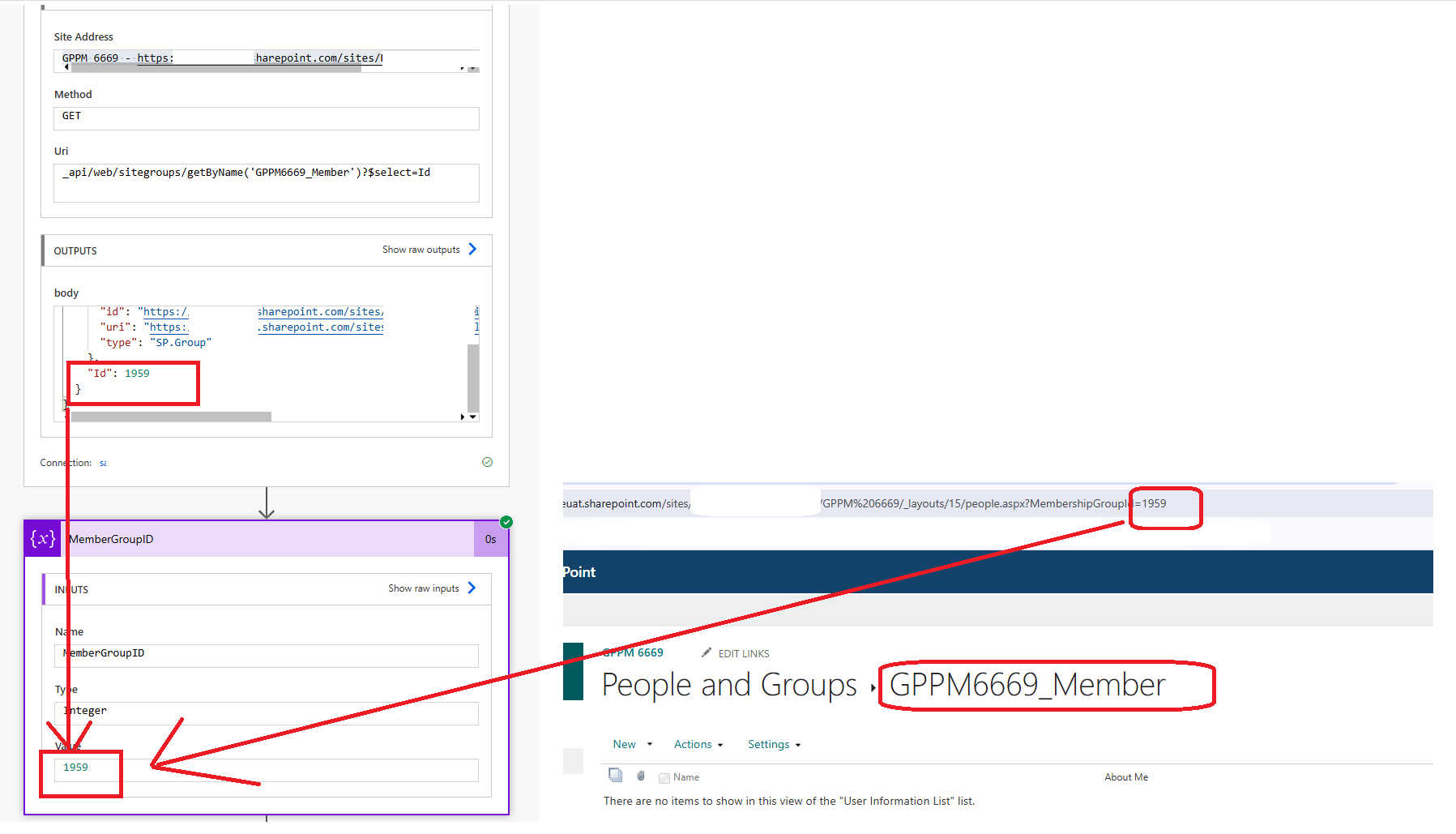The image size is (1456, 834).
Task: Click the item type document icon in list header
Action: (616, 776)
